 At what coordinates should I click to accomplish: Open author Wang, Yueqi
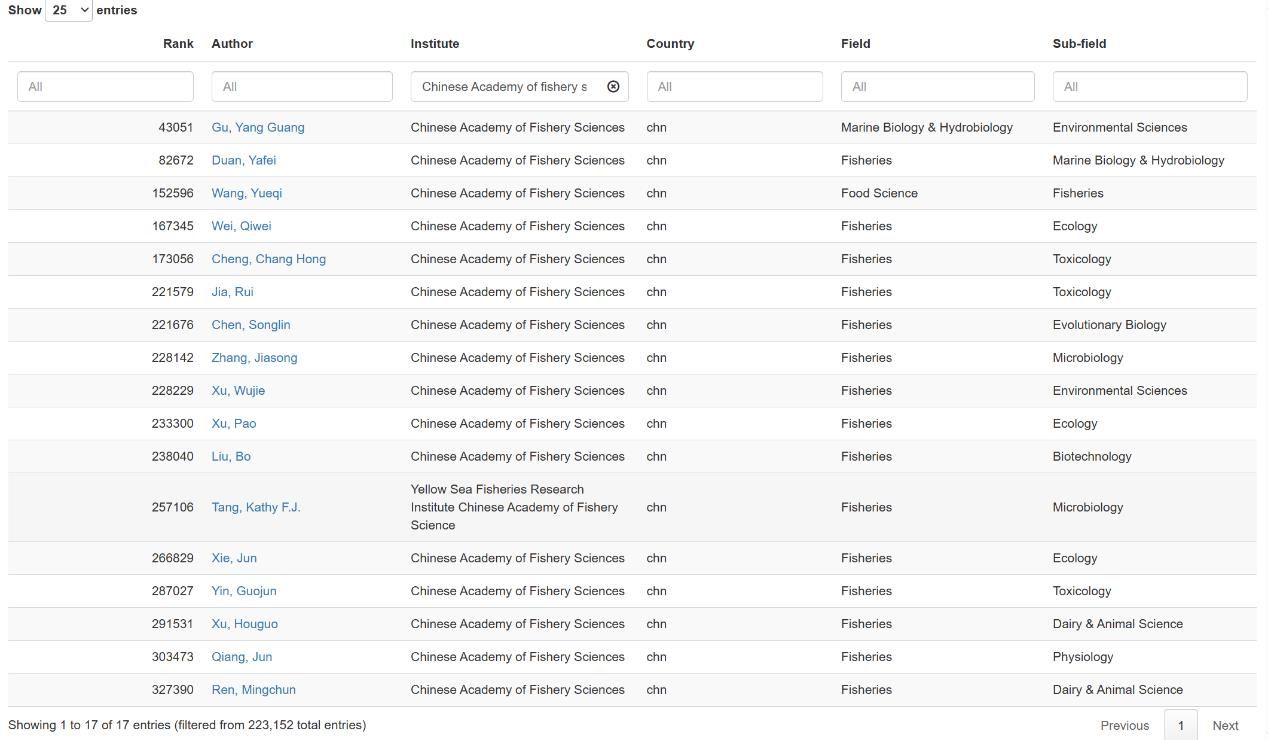(x=247, y=193)
